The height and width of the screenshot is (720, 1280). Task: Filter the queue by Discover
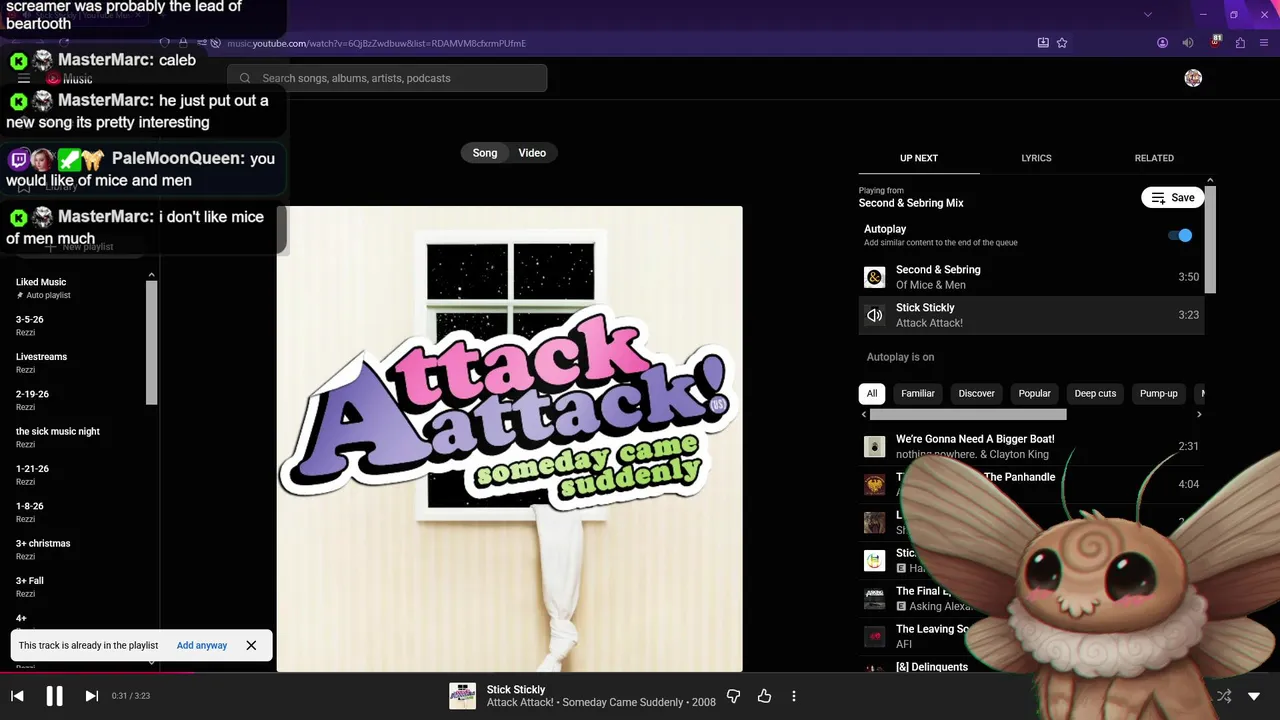coord(977,393)
